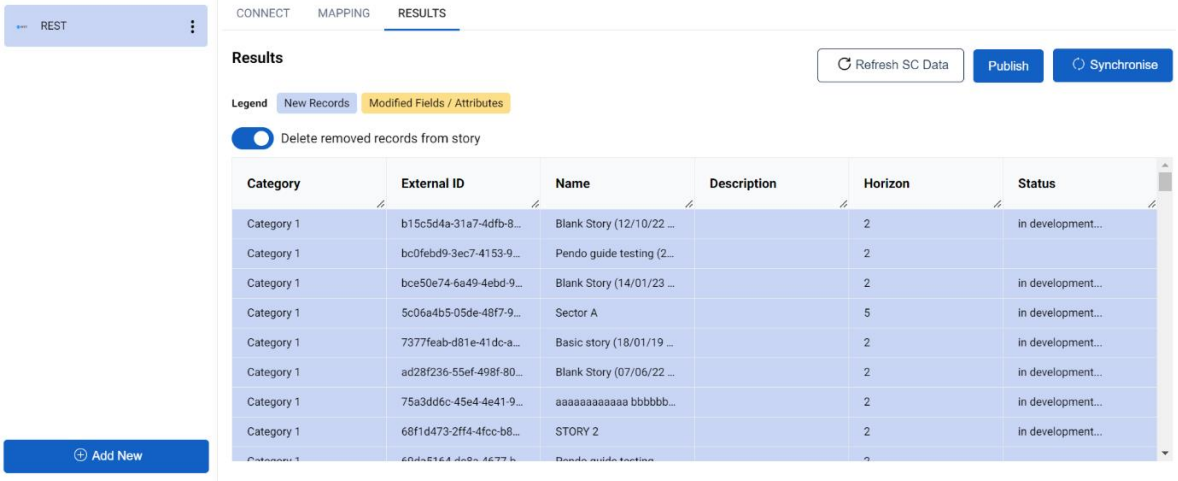Click the Category column resize handle
This screenshot has height=481, width=1178.
click(x=380, y=204)
